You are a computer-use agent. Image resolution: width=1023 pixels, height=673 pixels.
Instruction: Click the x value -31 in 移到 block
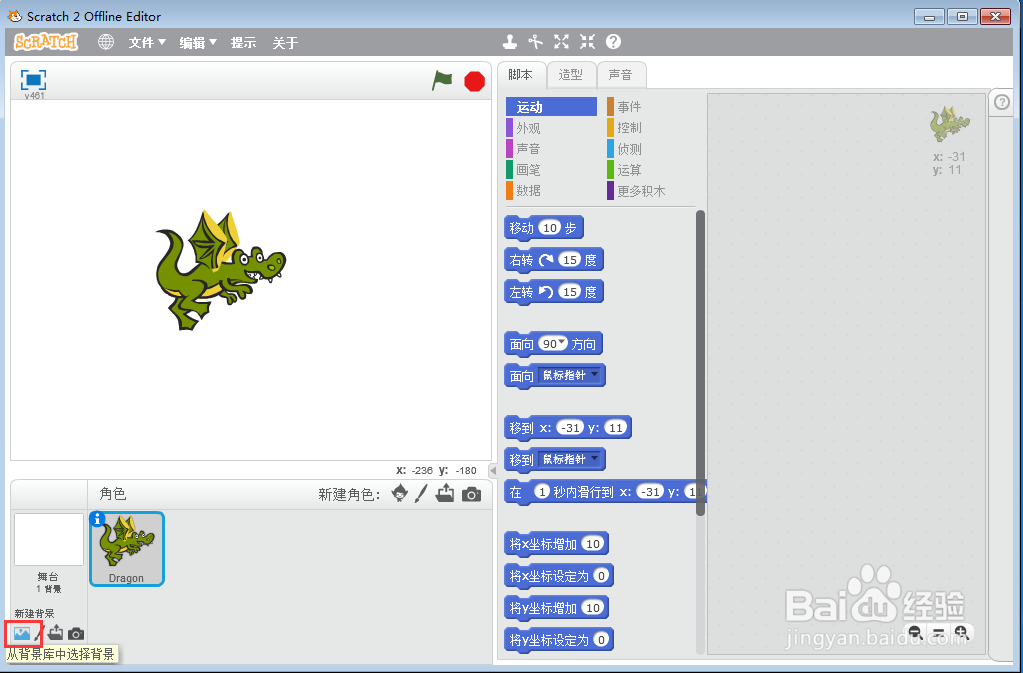point(571,428)
